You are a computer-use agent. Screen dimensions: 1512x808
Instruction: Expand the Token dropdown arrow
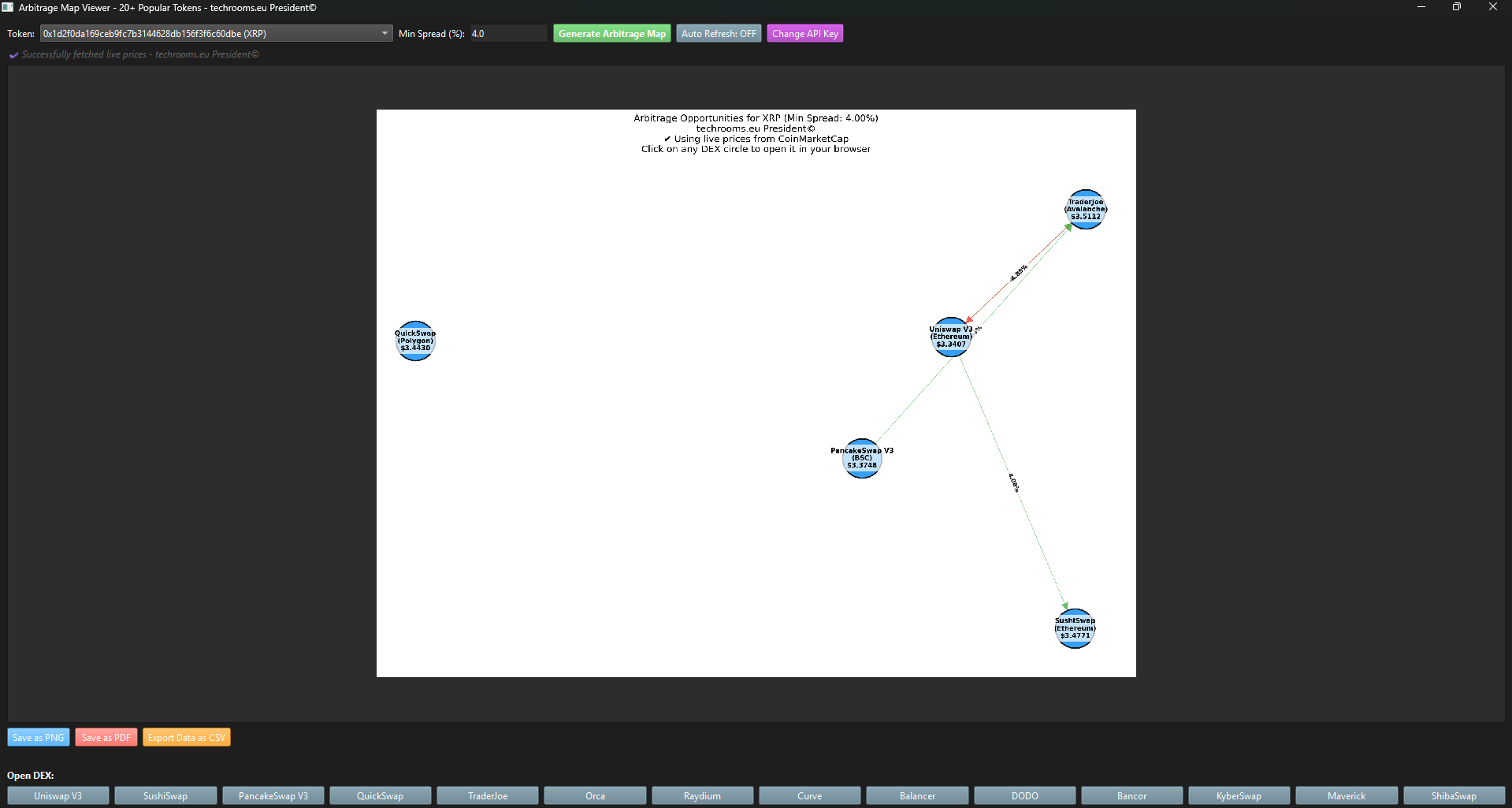(x=385, y=34)
